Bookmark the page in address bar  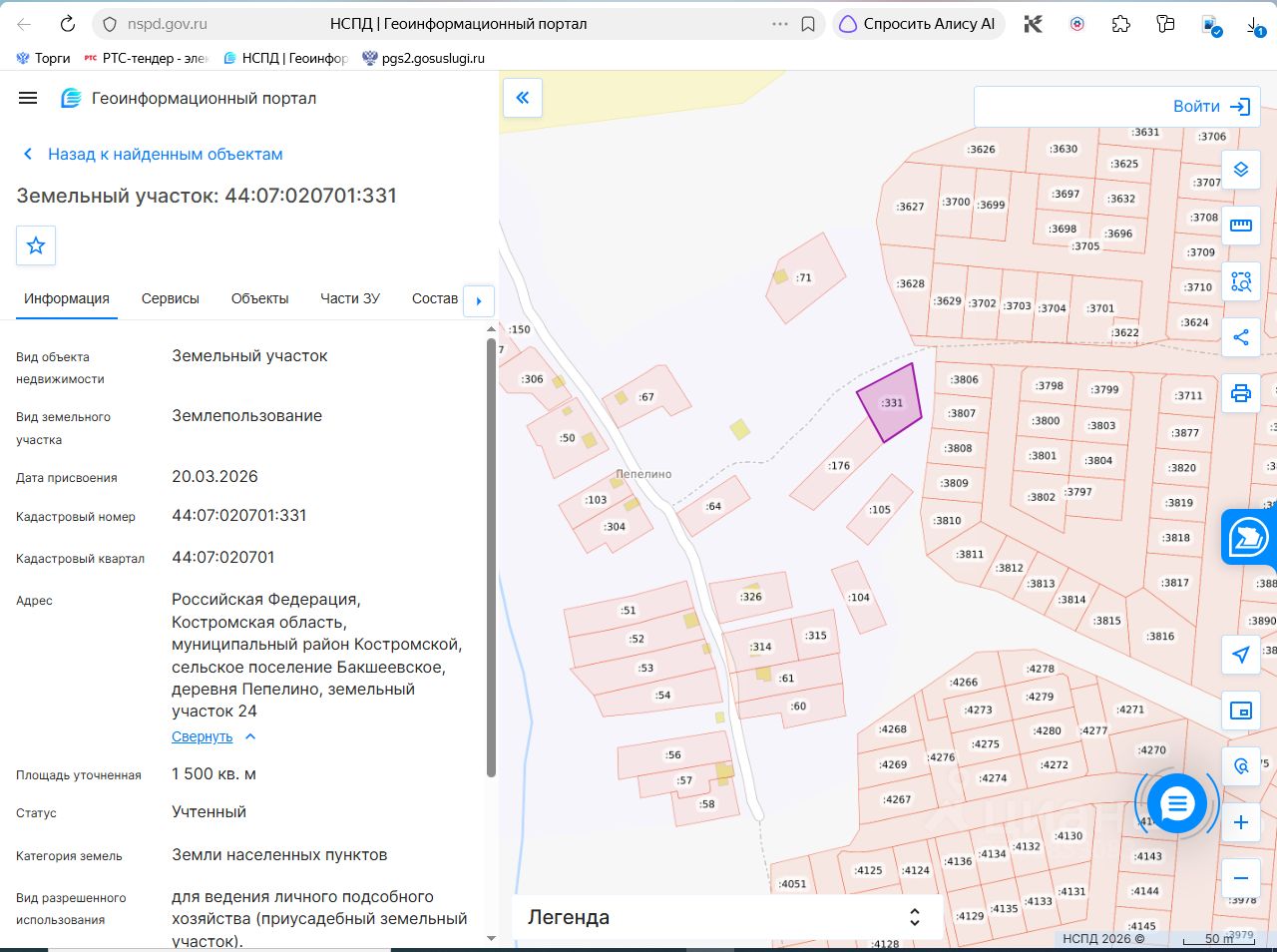click(x=808, y=24)
